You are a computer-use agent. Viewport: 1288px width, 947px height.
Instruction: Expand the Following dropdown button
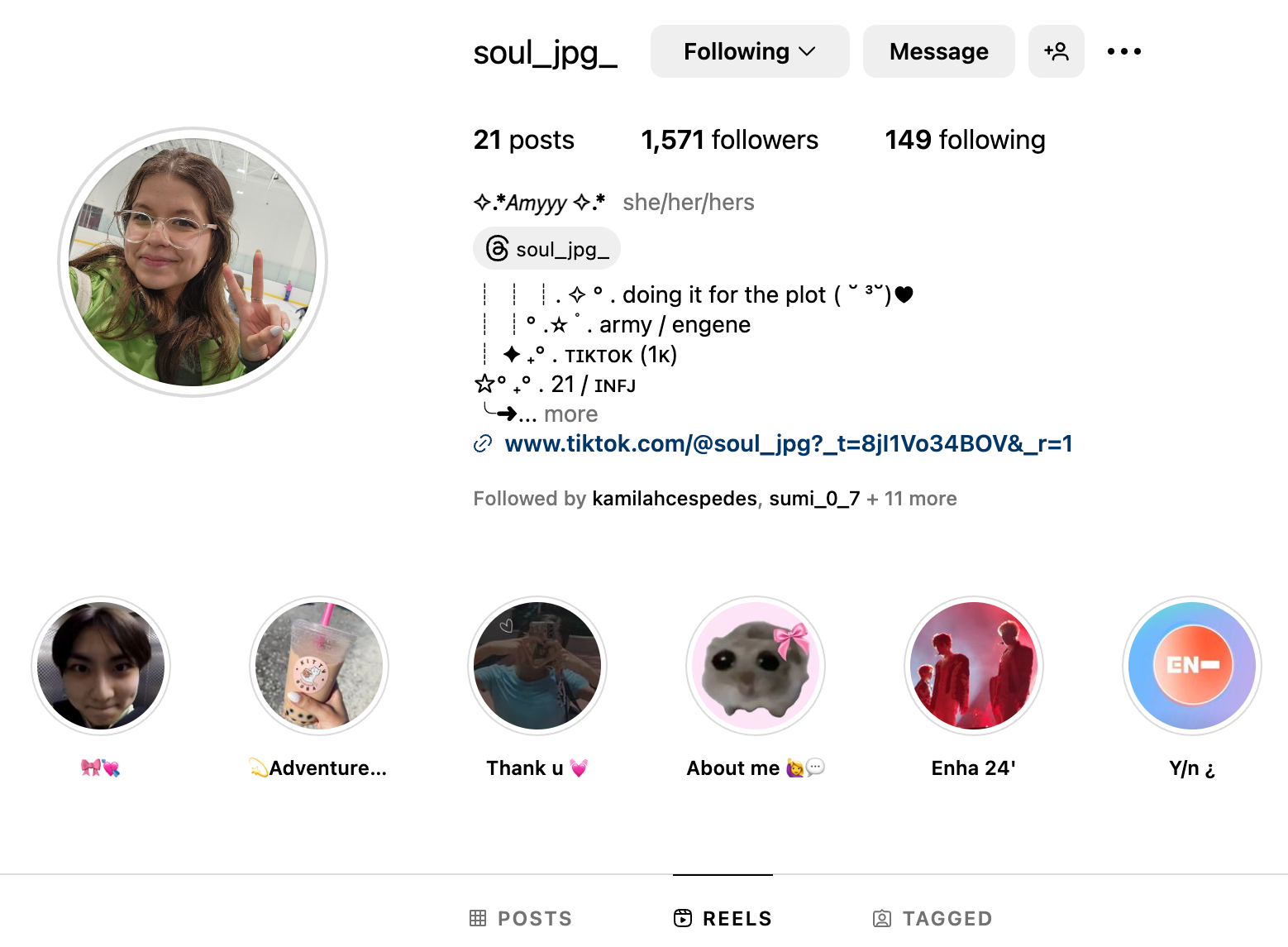pos(750,51)
